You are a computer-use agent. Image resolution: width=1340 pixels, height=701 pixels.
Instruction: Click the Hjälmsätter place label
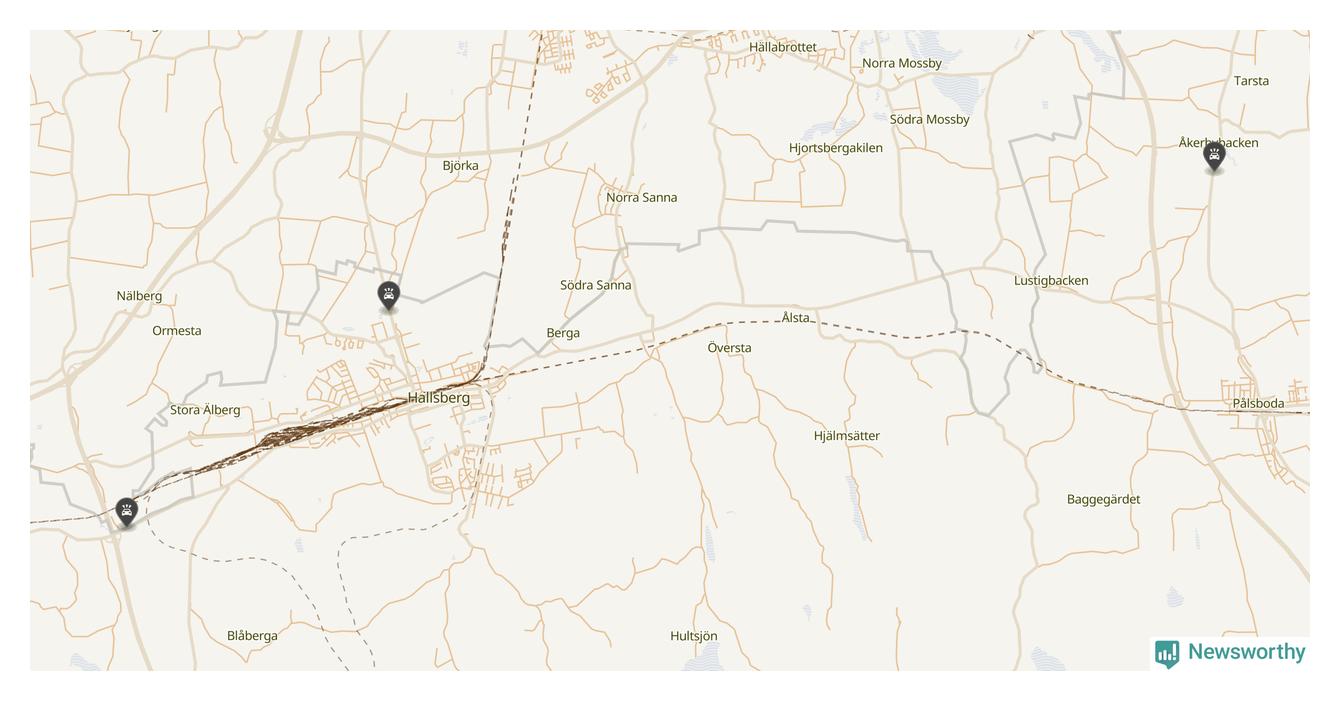coord(847,436)
